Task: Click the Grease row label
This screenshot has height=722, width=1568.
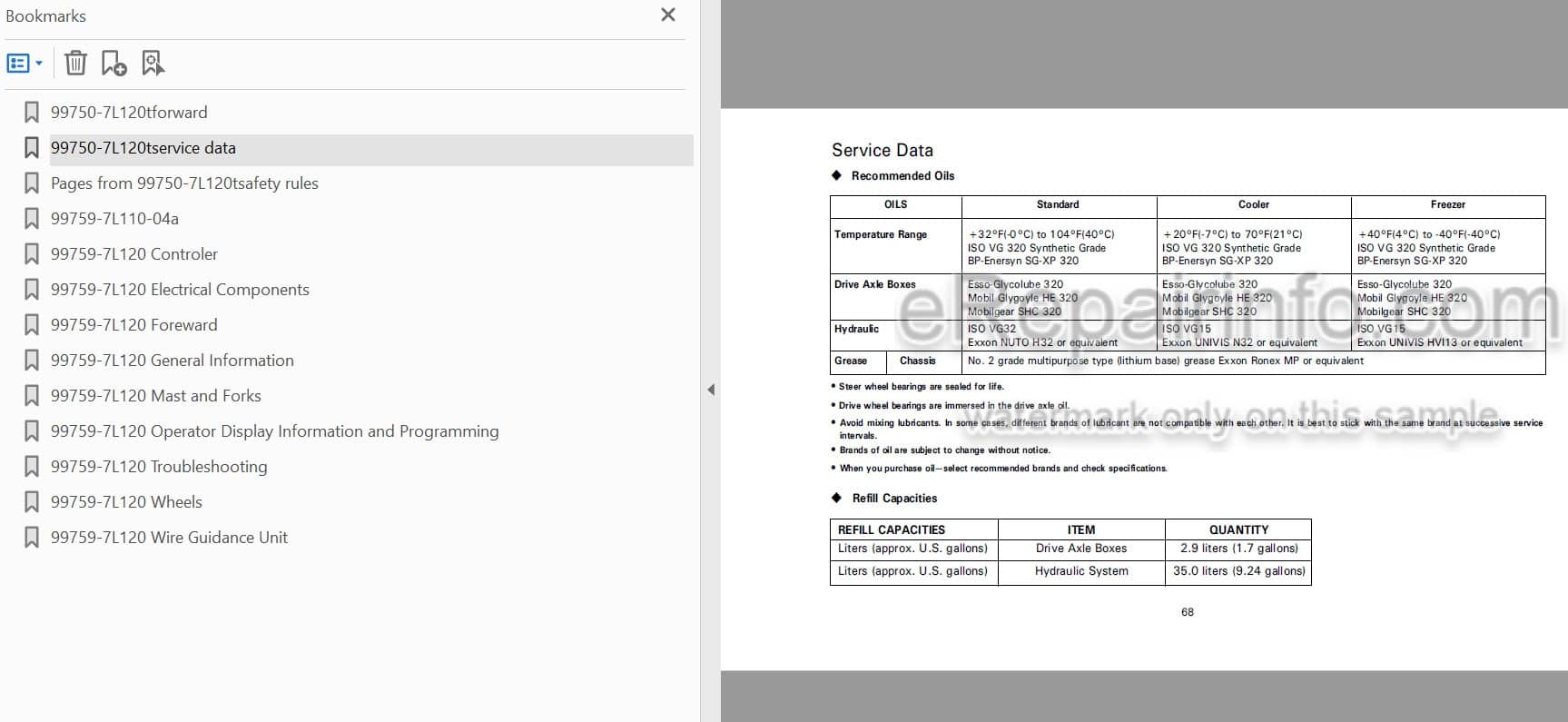Action: [x=851, y=361]
